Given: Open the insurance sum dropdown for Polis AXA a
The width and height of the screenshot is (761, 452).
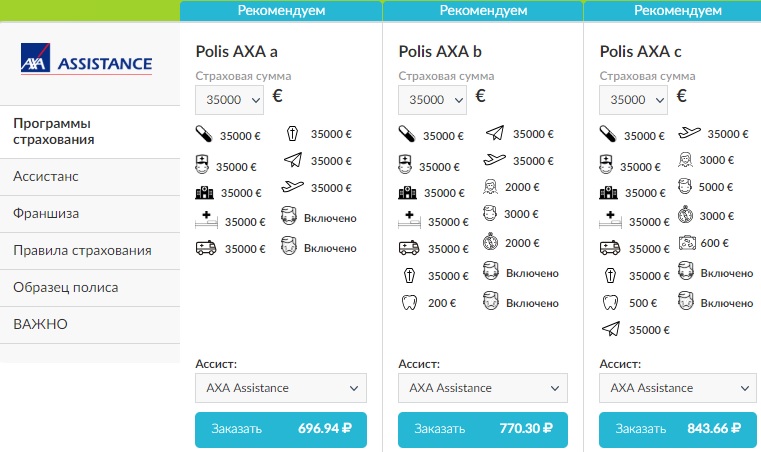Looking at the screenshot, I should (229, 100).
